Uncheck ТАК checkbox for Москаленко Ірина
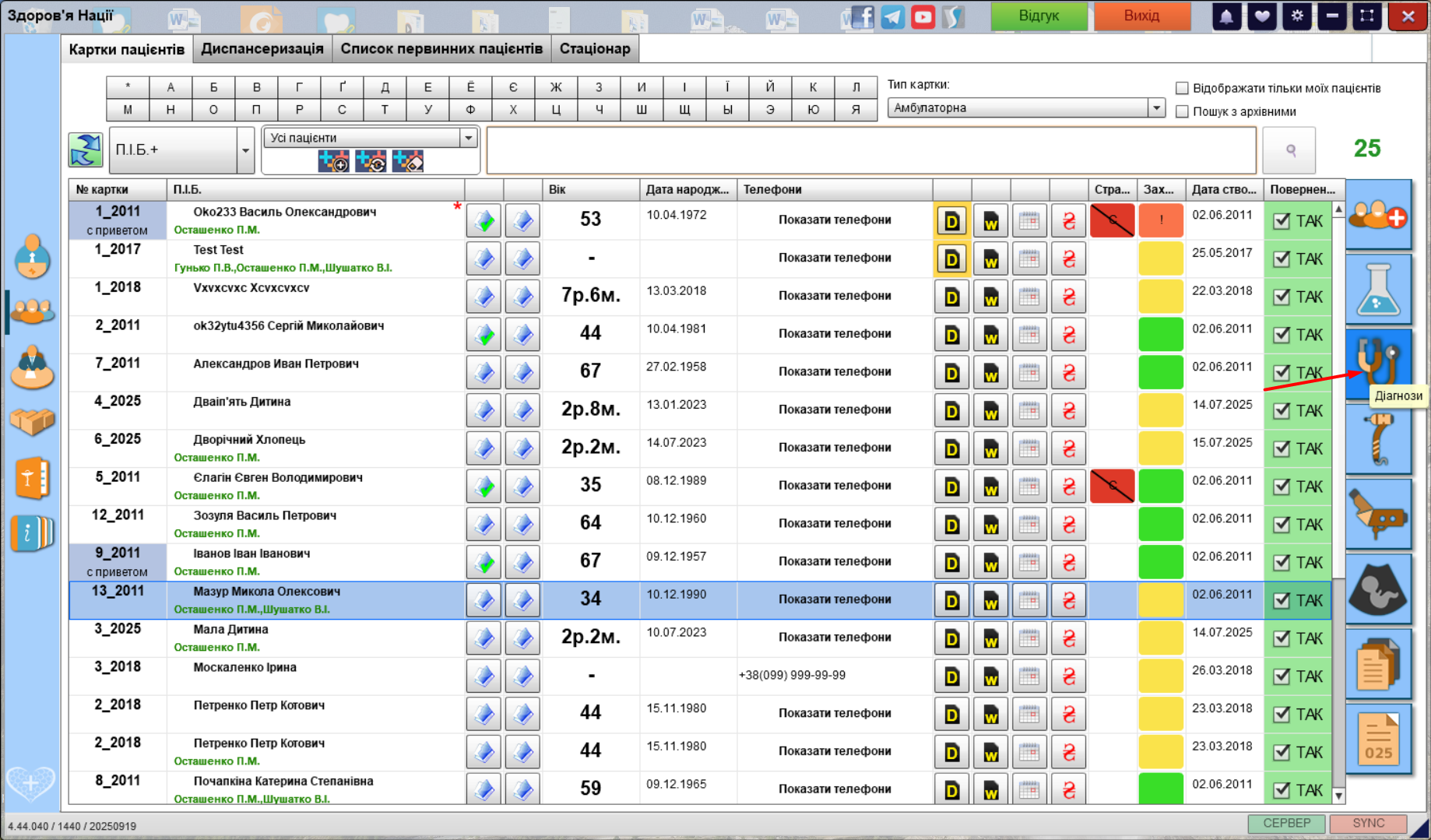Viewport: 1431px width, 840px height. point(1282,677)
